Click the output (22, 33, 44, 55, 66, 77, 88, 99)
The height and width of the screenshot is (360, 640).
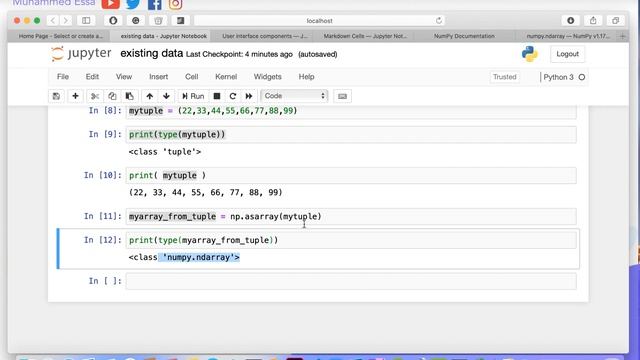[206, 193]
